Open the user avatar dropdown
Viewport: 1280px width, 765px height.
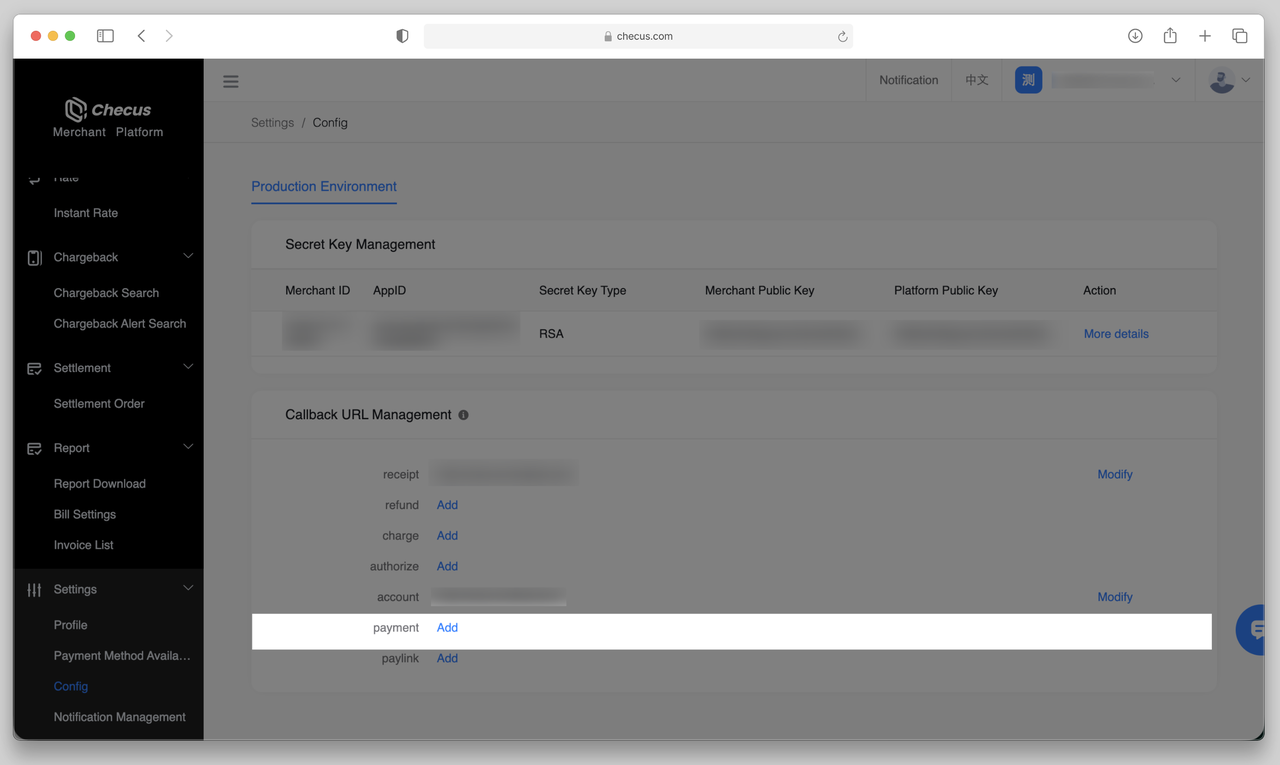(1229, 81)
